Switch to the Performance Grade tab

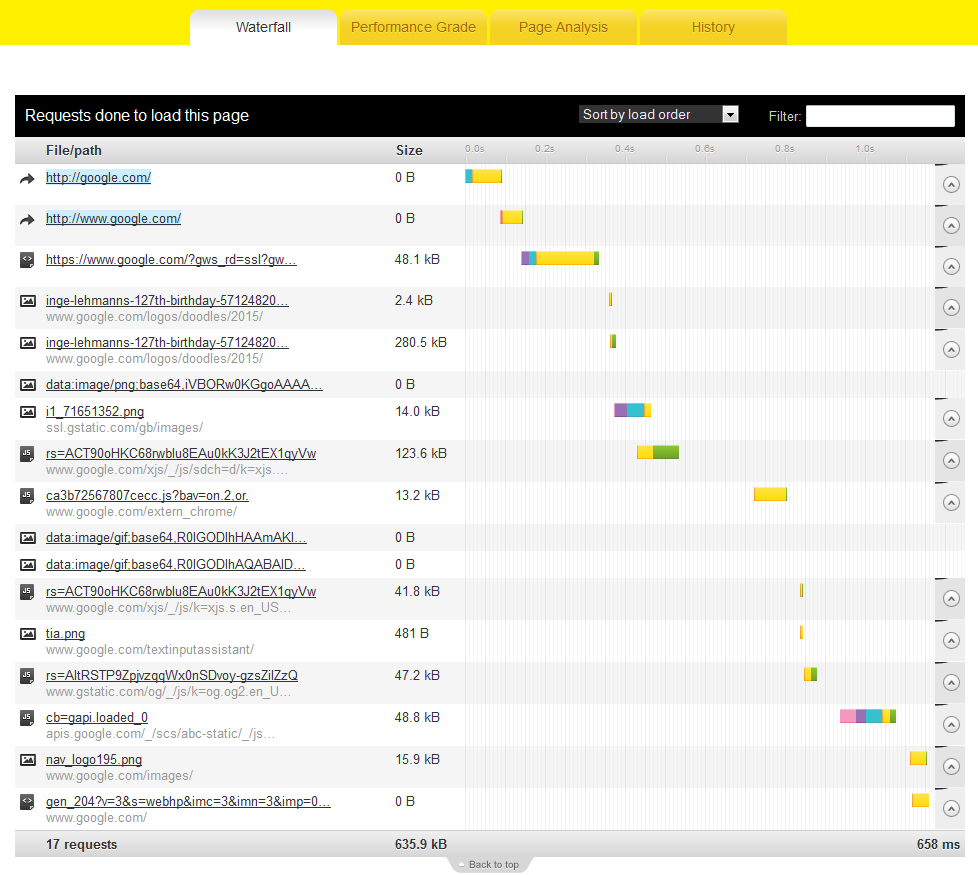[413, 27]
